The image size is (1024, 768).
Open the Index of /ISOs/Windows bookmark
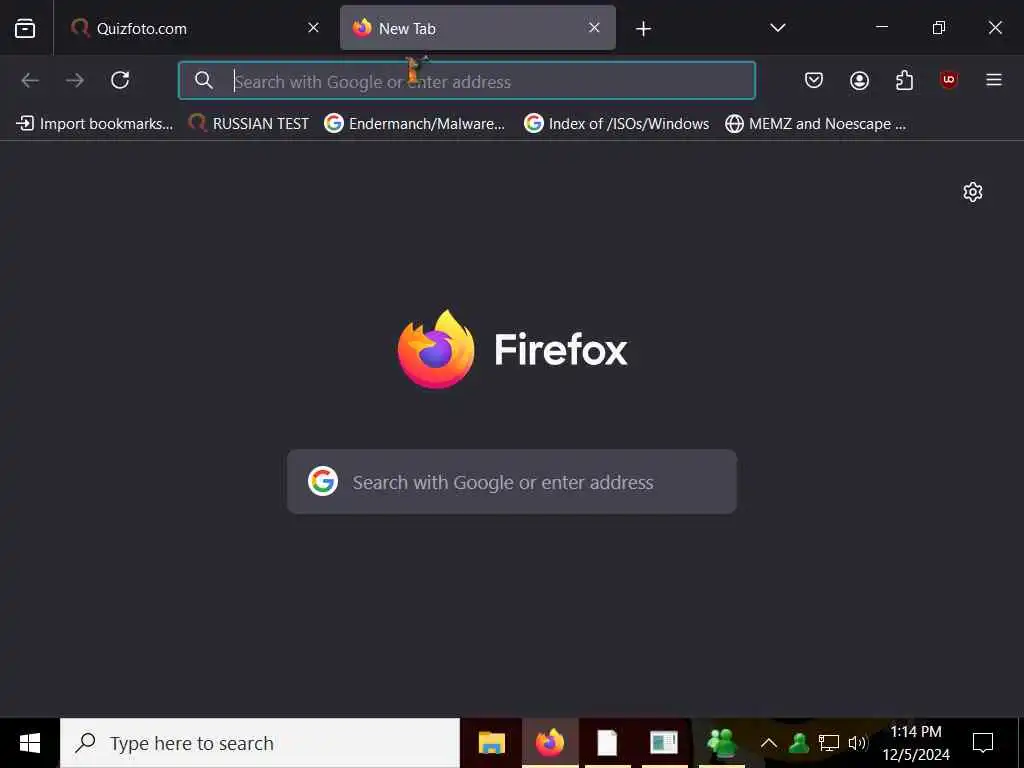[x=616, y=123]
